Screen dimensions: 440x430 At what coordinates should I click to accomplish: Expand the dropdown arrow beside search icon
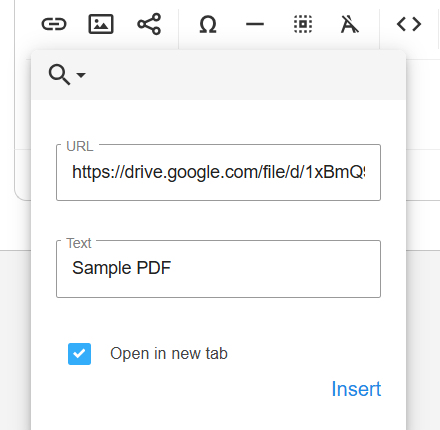pos(81,75)
